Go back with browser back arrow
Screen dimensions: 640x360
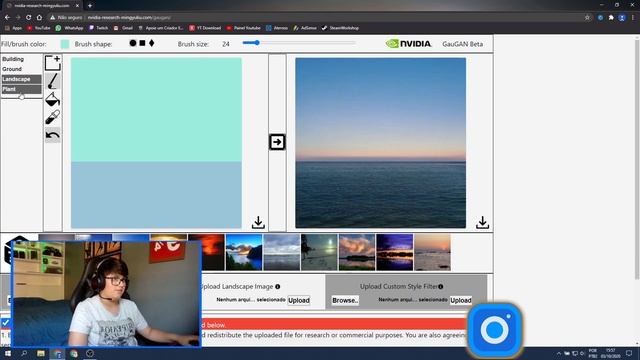(x=7, y=18)
